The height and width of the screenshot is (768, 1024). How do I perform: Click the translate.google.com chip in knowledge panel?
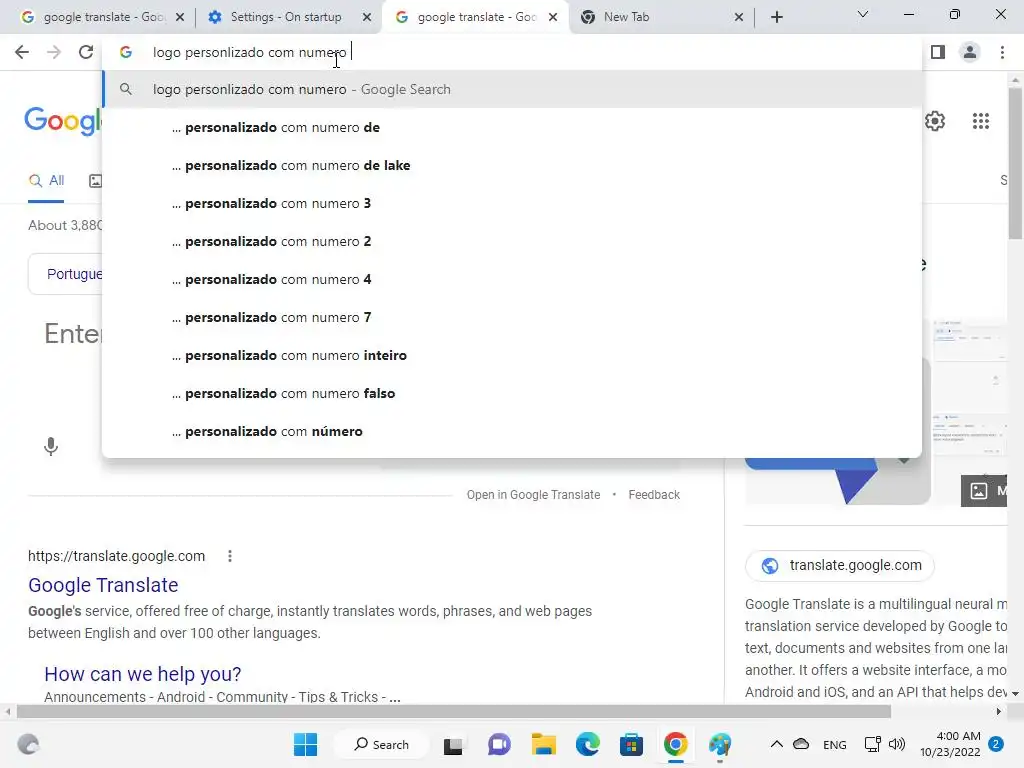pos(840,566)
